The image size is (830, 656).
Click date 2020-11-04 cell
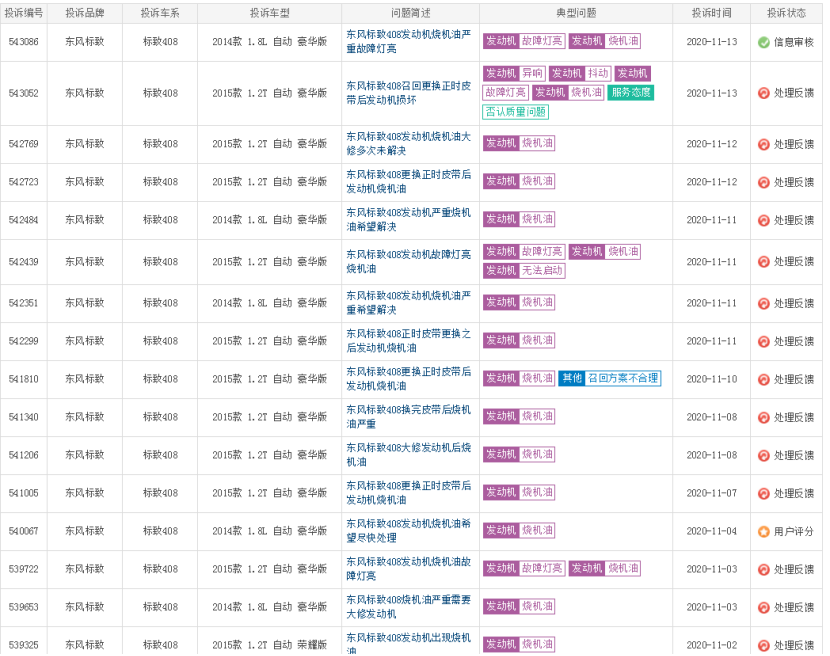point(711,531)
